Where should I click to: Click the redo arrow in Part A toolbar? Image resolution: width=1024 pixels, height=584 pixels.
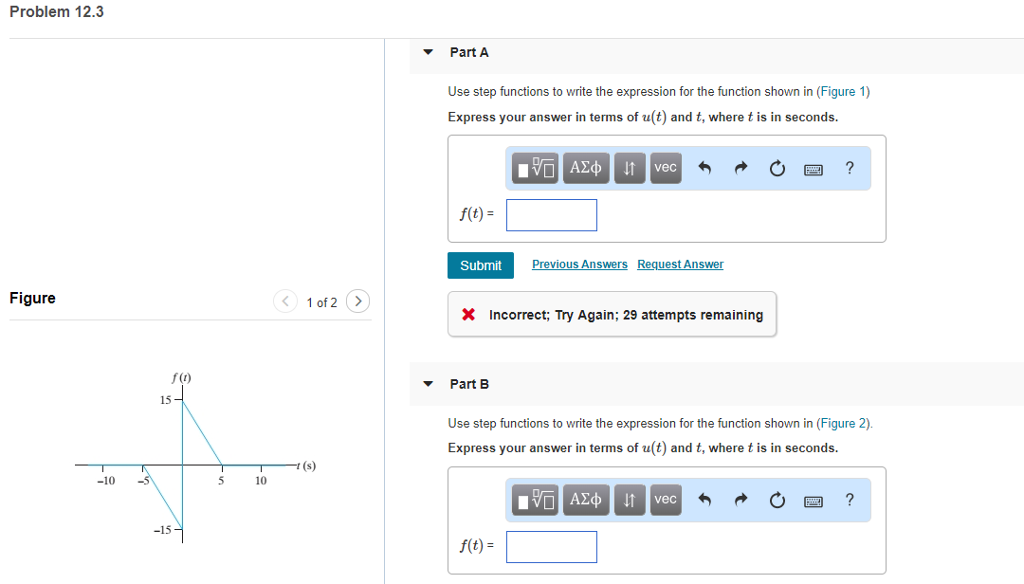click(741, 168)
